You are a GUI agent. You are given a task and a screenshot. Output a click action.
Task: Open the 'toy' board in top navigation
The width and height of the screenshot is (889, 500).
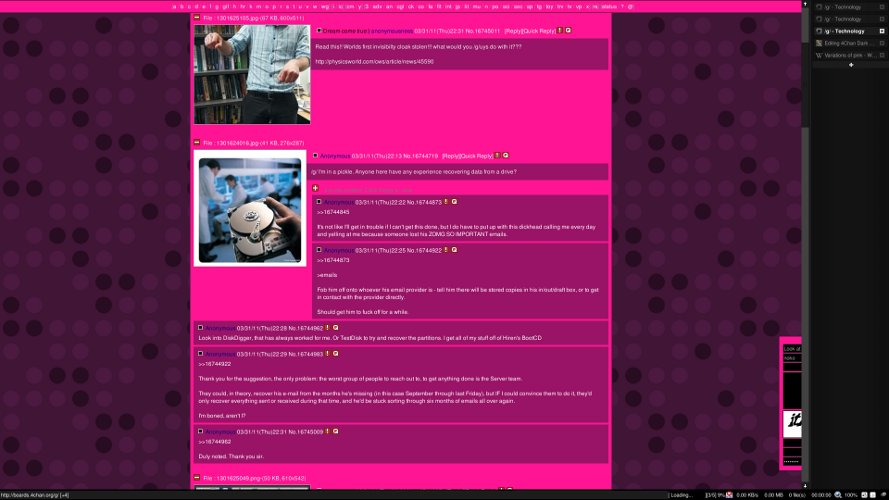click(x=549, y=7)
